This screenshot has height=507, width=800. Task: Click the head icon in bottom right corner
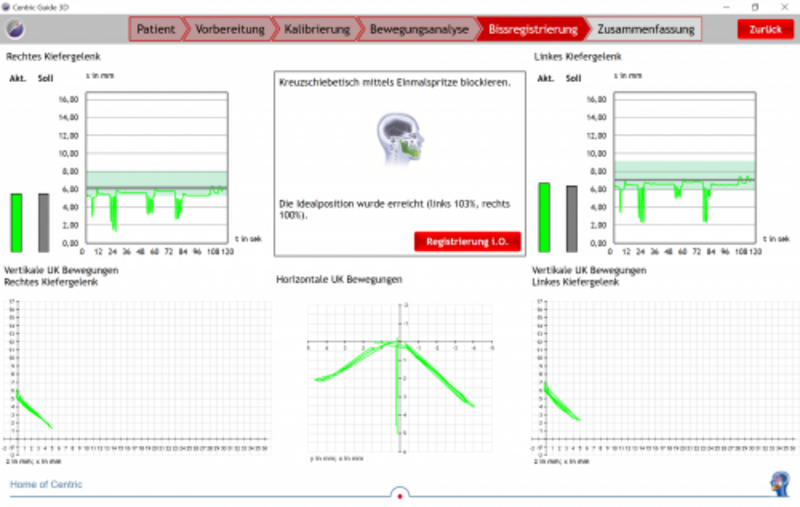pos(778,483)
